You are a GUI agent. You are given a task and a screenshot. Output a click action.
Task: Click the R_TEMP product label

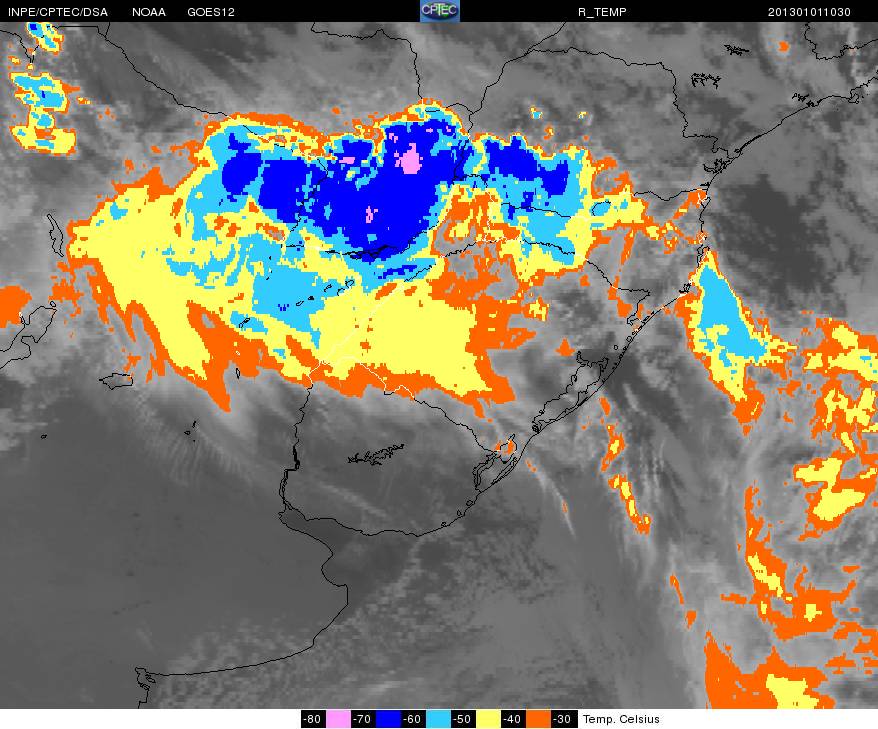pos(602,12)
